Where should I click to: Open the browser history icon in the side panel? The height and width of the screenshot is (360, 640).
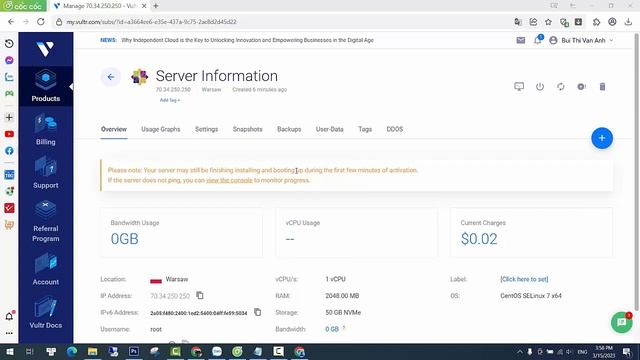[x=9, y=44]
